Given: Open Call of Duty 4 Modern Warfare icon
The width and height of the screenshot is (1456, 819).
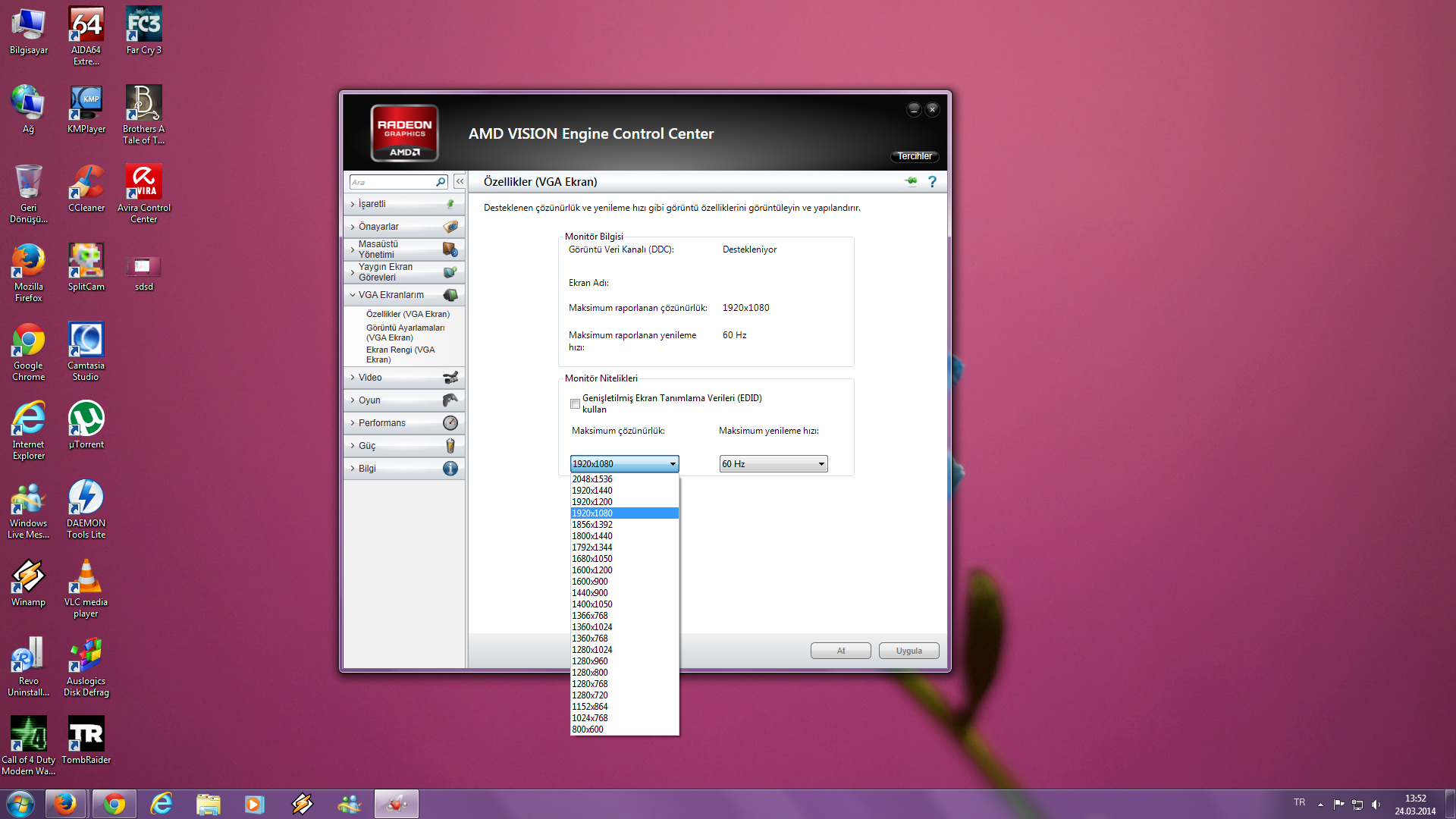Looking at the screenshot, I should [28, 746].
